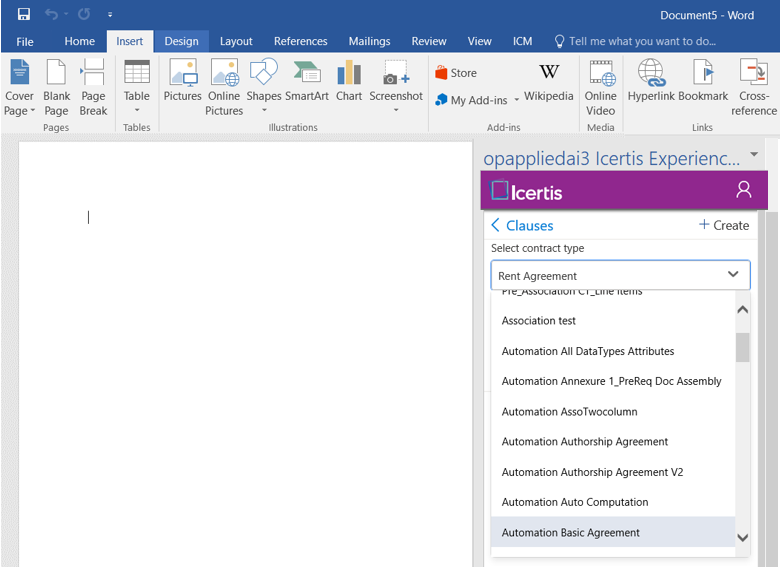
Task: Open the References tab
Action: [x=300, y=41]
